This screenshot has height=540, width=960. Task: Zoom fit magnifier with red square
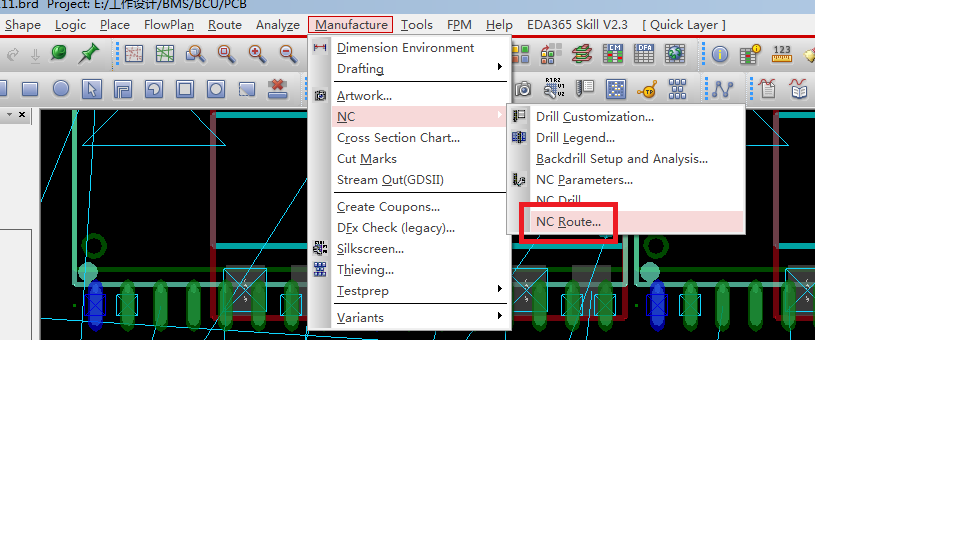pyautogui.click(x=227, y=54)
